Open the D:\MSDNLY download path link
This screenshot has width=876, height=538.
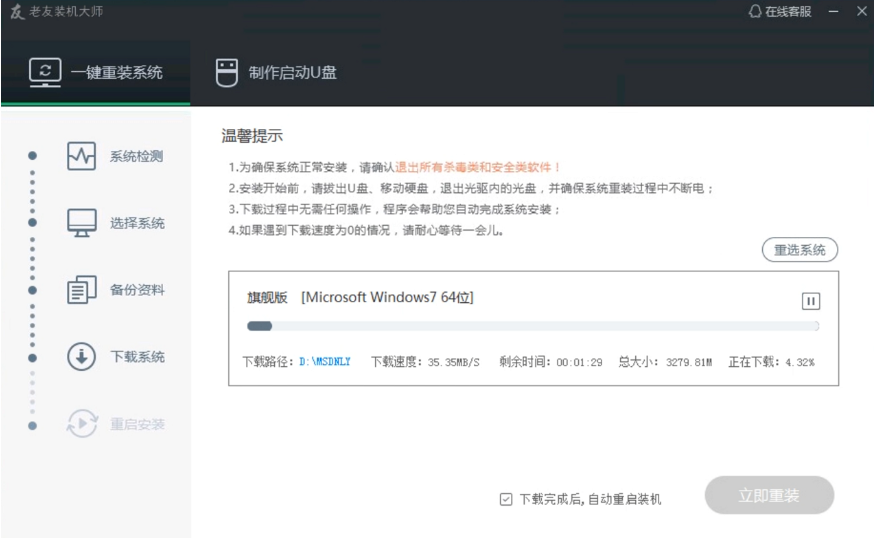coord(325,362)
